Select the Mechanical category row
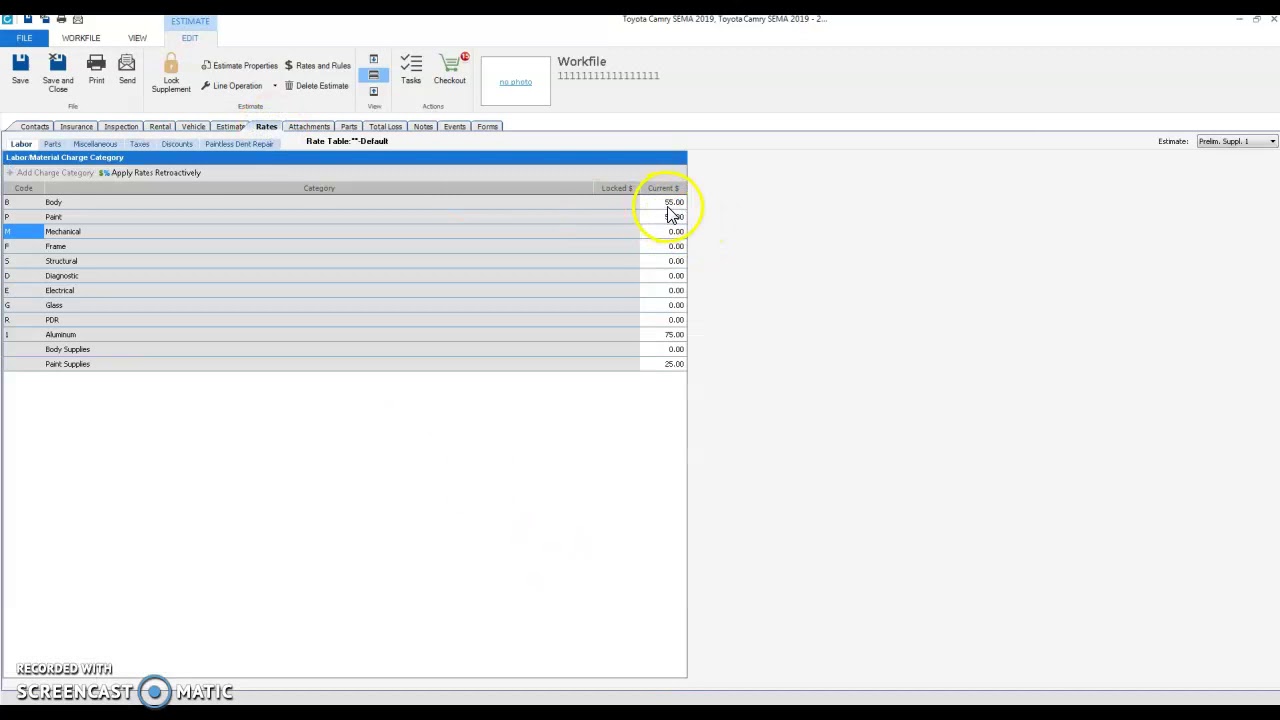The height and width of the screenshot is (720, 1280). (x=344, y=232)
